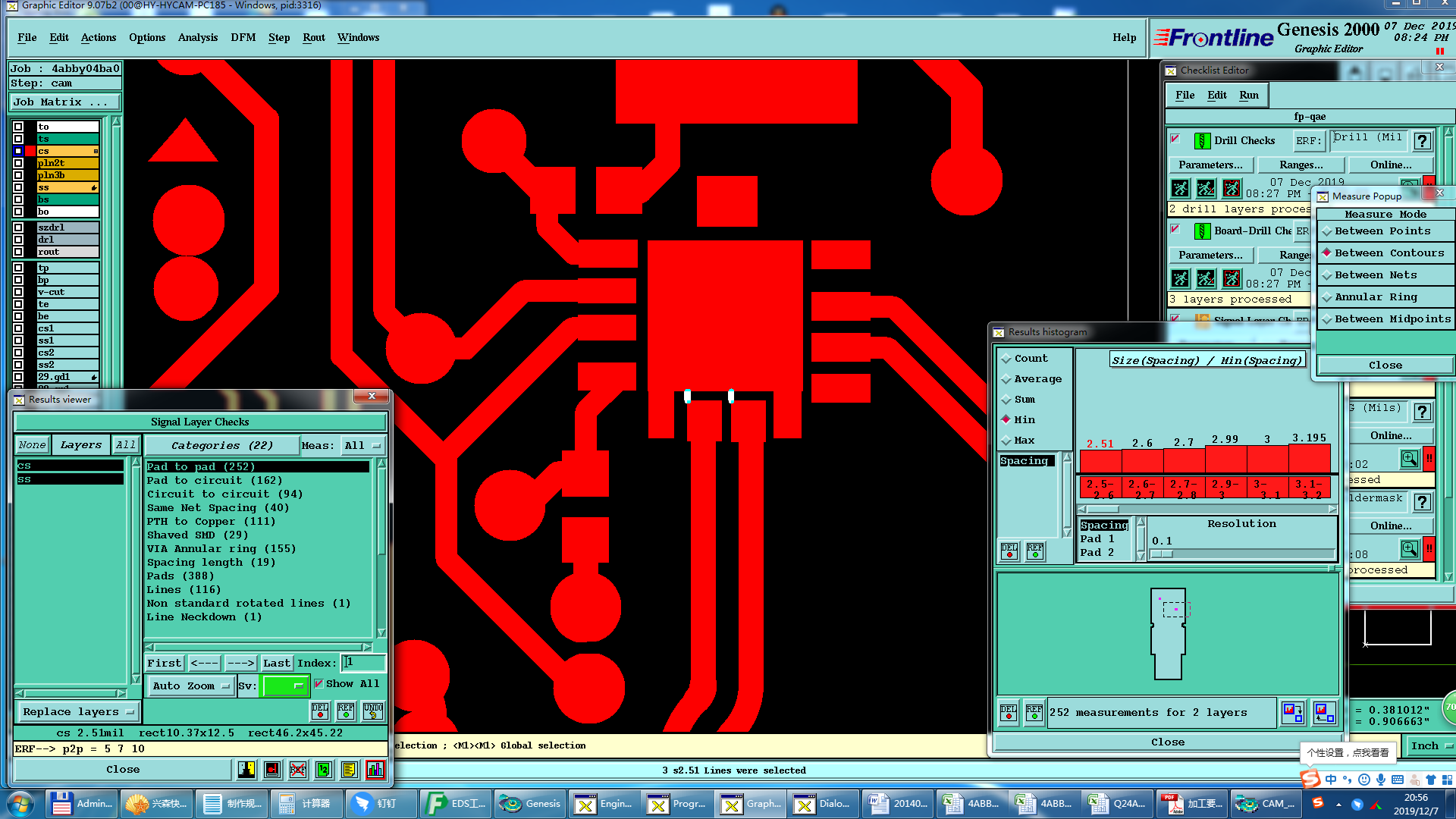Click the magnifier icon near soldermask check
The height and width of the screenshot is (819, 1456).
point(1409,548)
